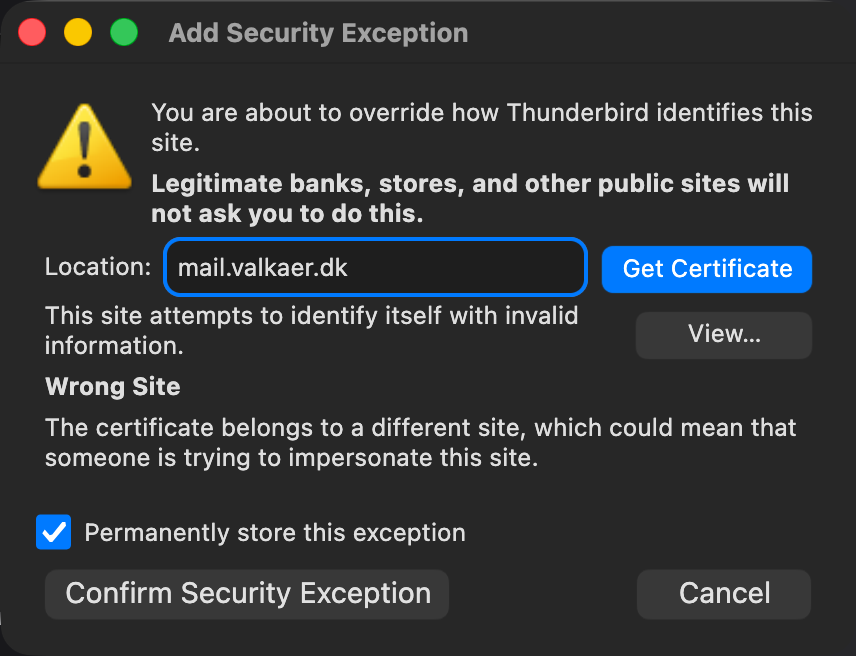Click the bold Legitimate banks warning text
The width and height of the screenshot is (856, 656).
click(470, 198)
